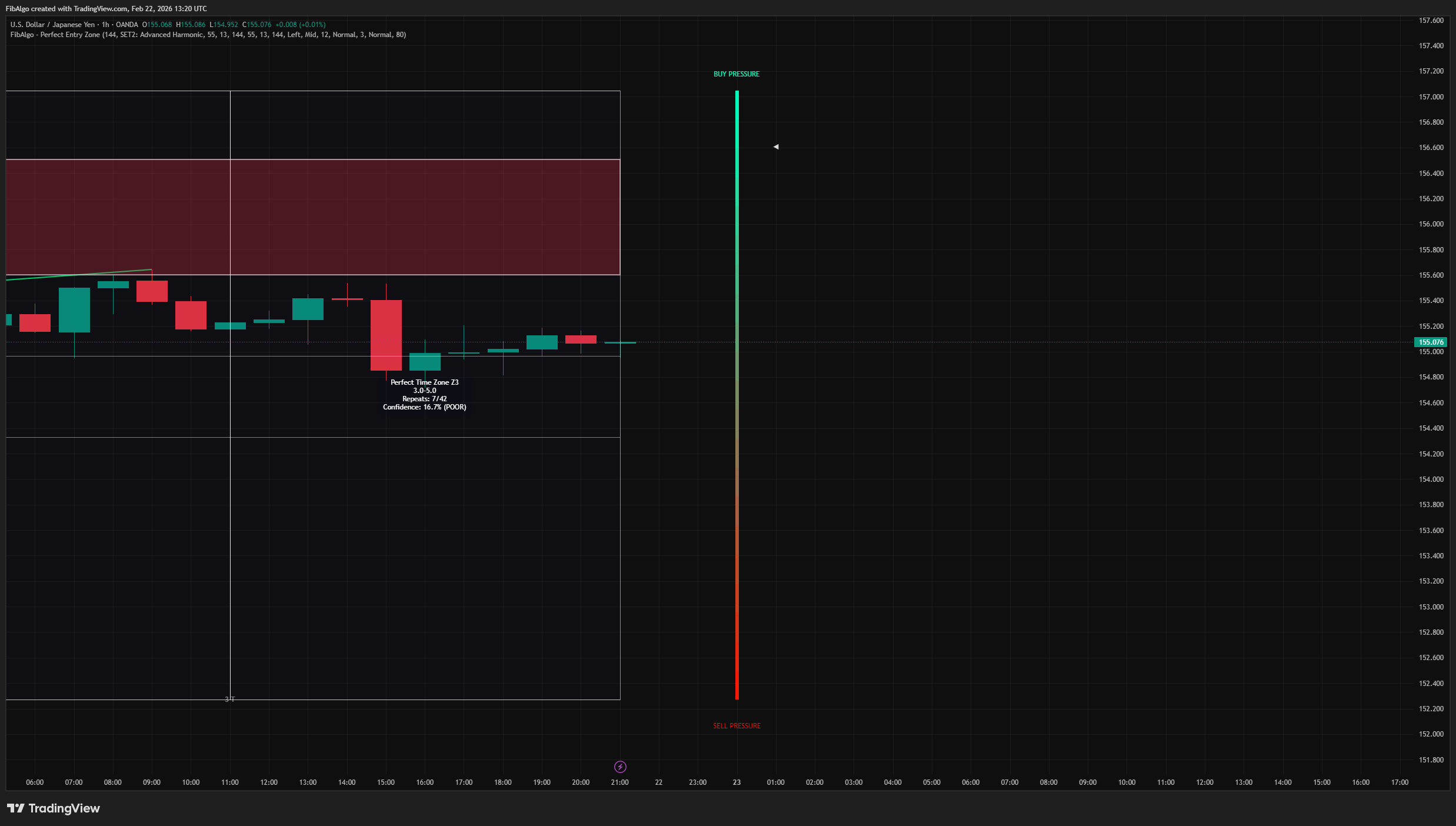Open the Perfect Time Zone Z3 annotation text
The width and height of the screenshot is (1456, 826).
(x=425, y=382)
